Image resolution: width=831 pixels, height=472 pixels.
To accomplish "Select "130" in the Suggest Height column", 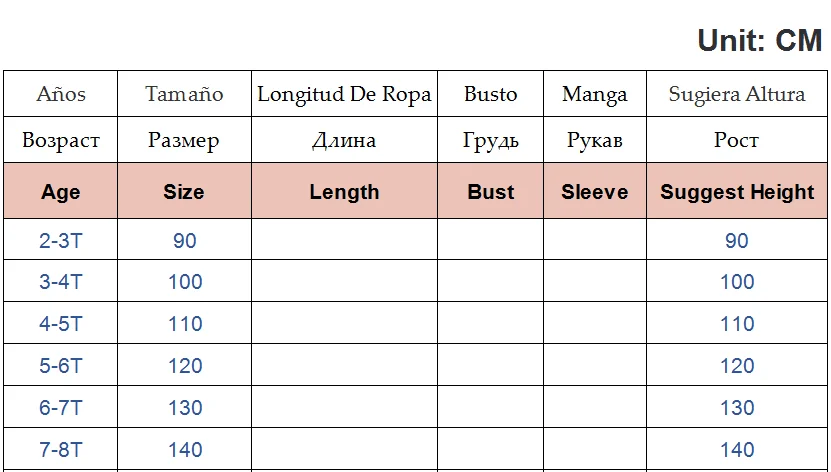I will coord(737,408).
